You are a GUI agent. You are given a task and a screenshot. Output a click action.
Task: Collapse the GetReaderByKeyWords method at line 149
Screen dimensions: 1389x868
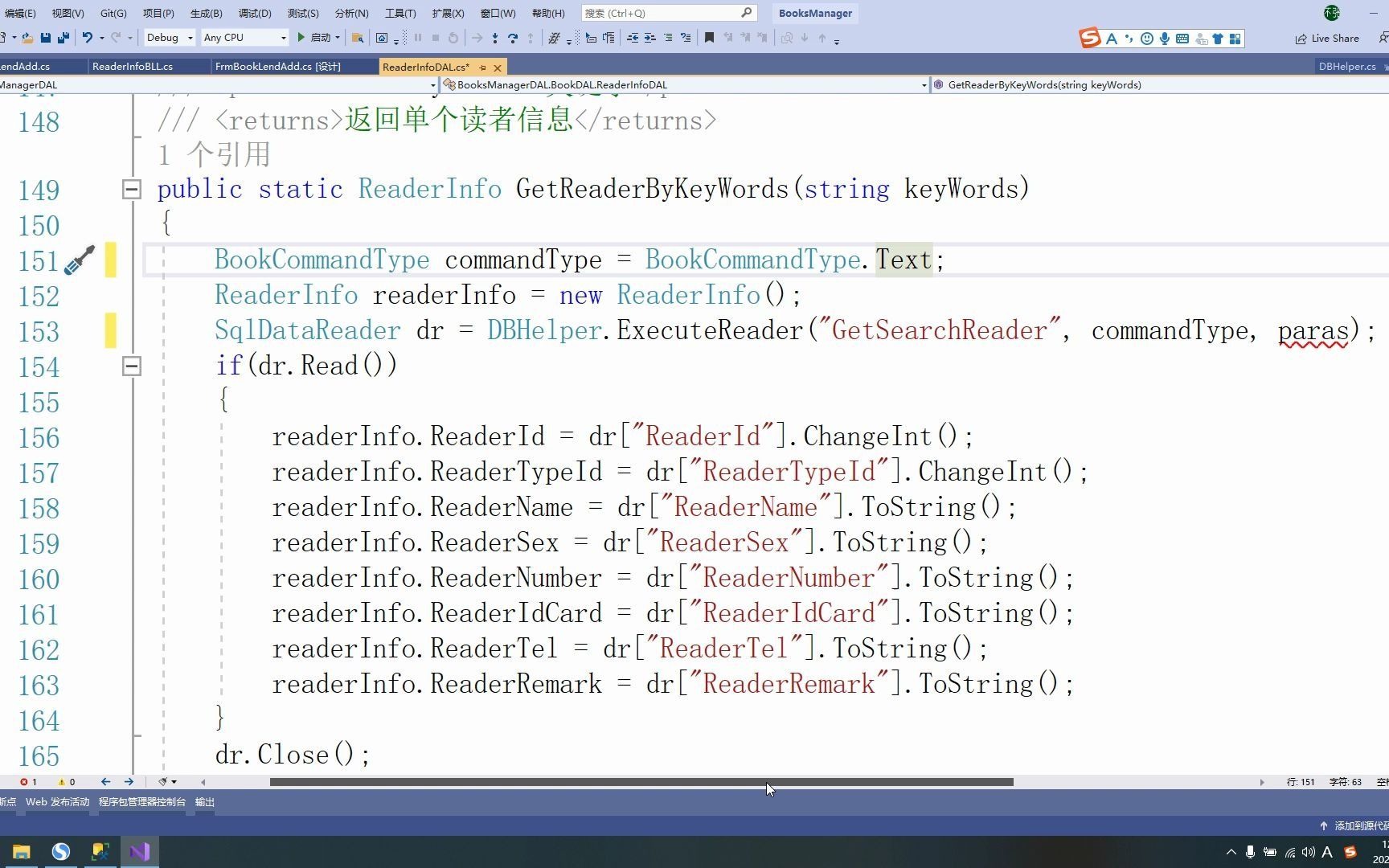click(132, 190)
